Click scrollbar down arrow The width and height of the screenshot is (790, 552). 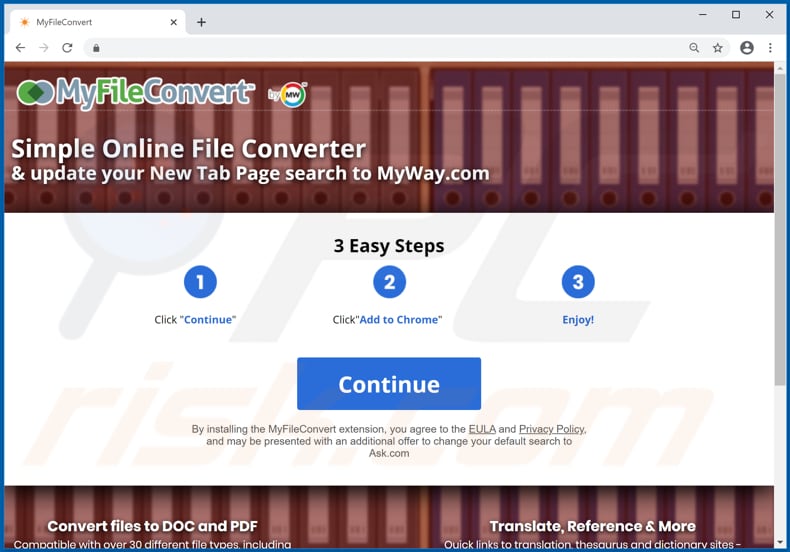(780, 542)
